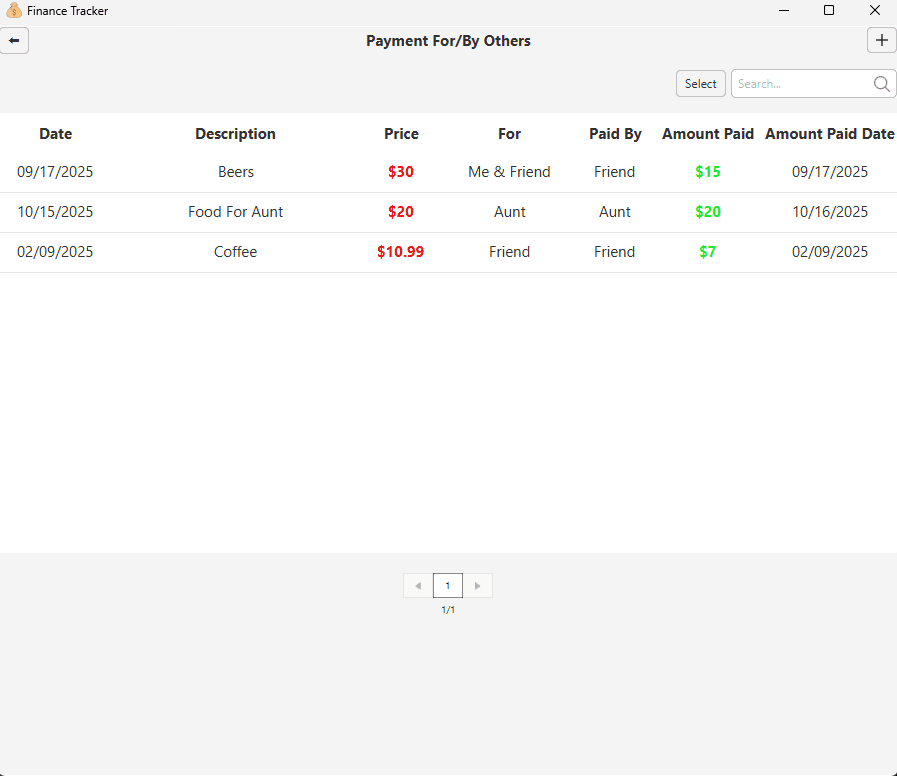Click the search magnifier icon
897x776 pixels.
tap(881, 84)
